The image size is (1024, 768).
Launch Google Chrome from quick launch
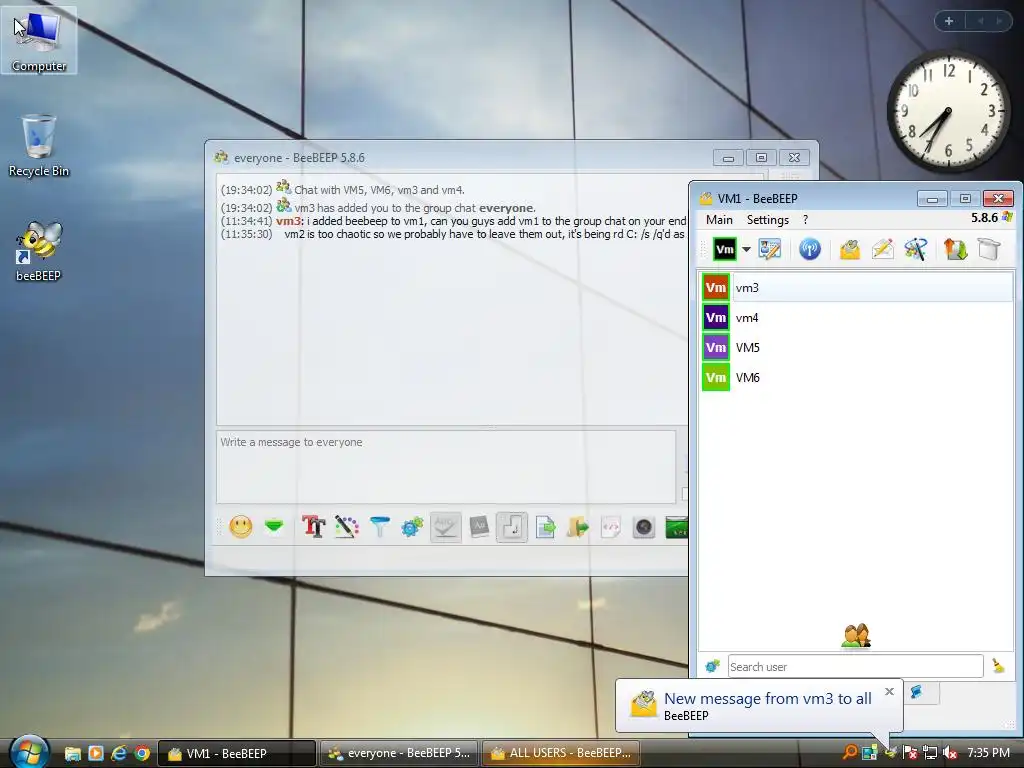[x=142, y=754]
